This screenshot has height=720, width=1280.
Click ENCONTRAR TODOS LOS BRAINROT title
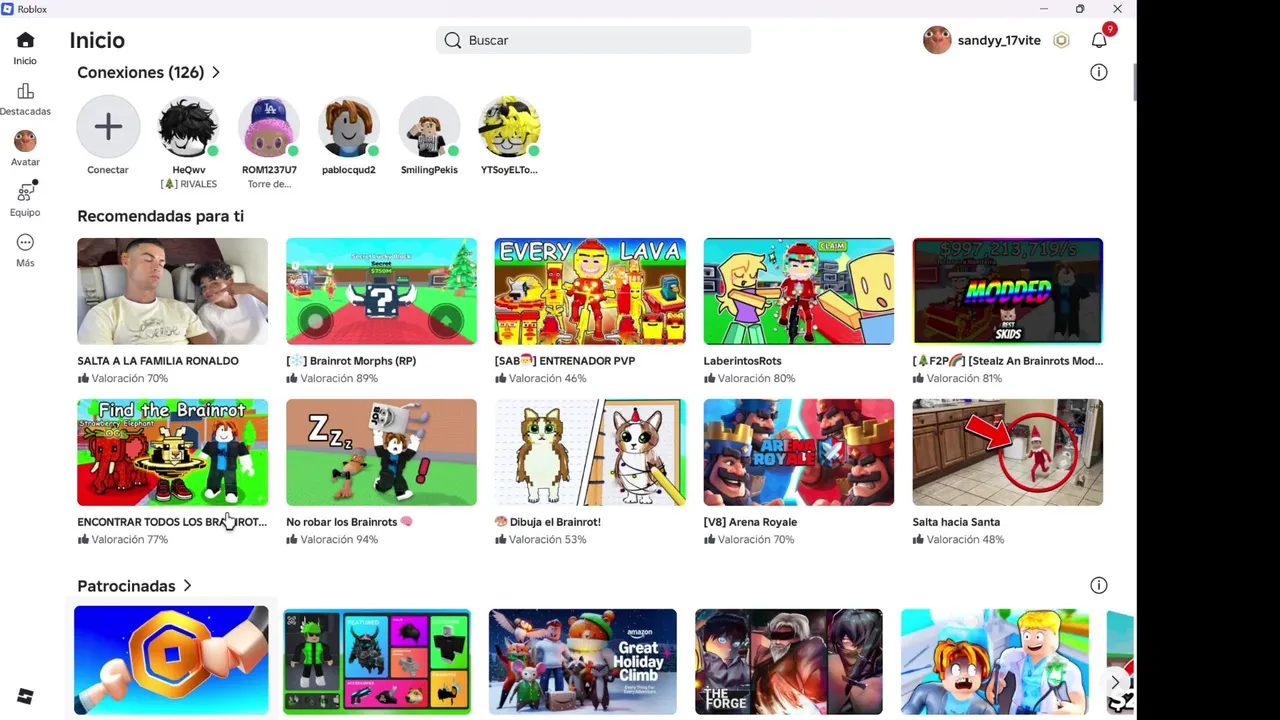(172, 522)
